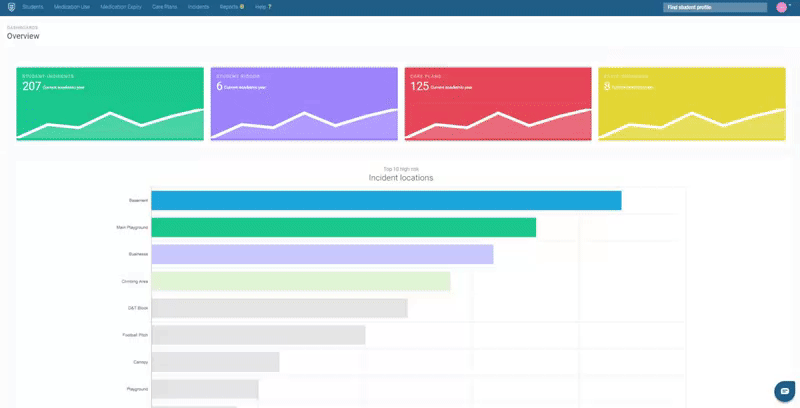Select the grey bar labelled Playground
Screen dimensions: 800x408
point(205,389)
